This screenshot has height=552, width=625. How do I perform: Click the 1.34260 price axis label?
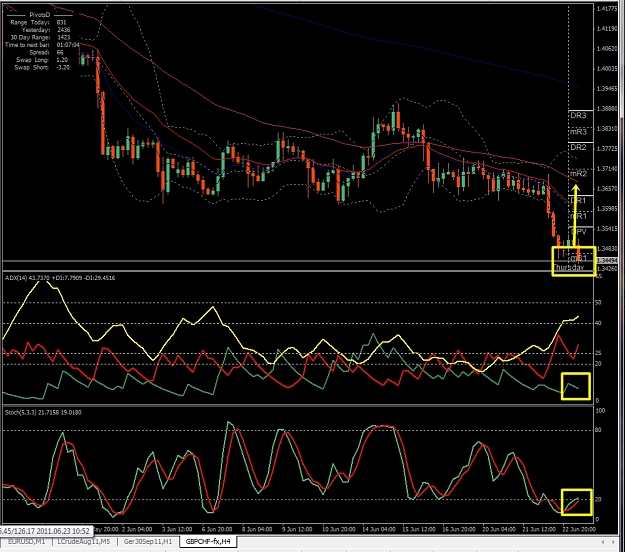coord(607,268)
